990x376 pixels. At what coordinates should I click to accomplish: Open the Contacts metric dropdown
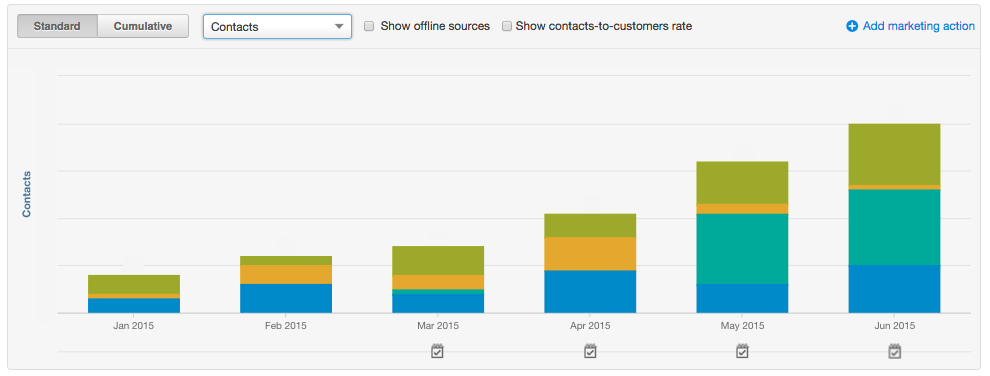click(x=277, y=26)
